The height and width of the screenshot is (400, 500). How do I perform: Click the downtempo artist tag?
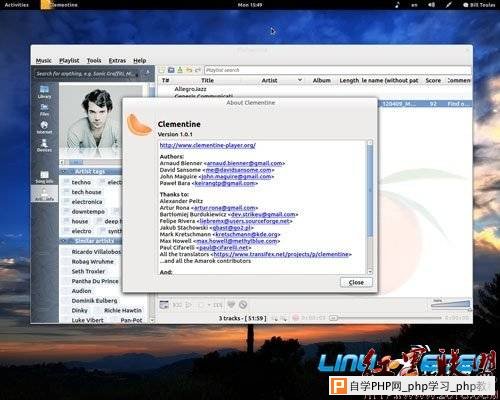pos(88,212)
